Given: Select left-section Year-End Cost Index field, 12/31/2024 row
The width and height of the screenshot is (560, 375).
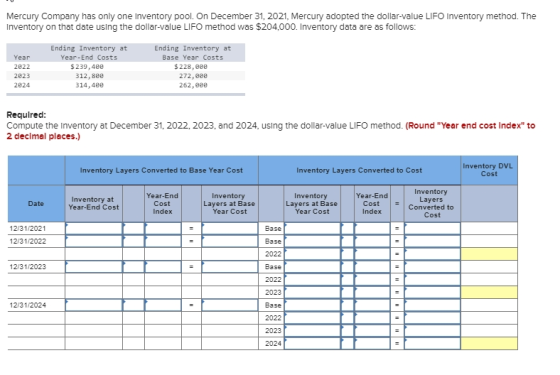Looking at the screenshot, I should 163,305.
